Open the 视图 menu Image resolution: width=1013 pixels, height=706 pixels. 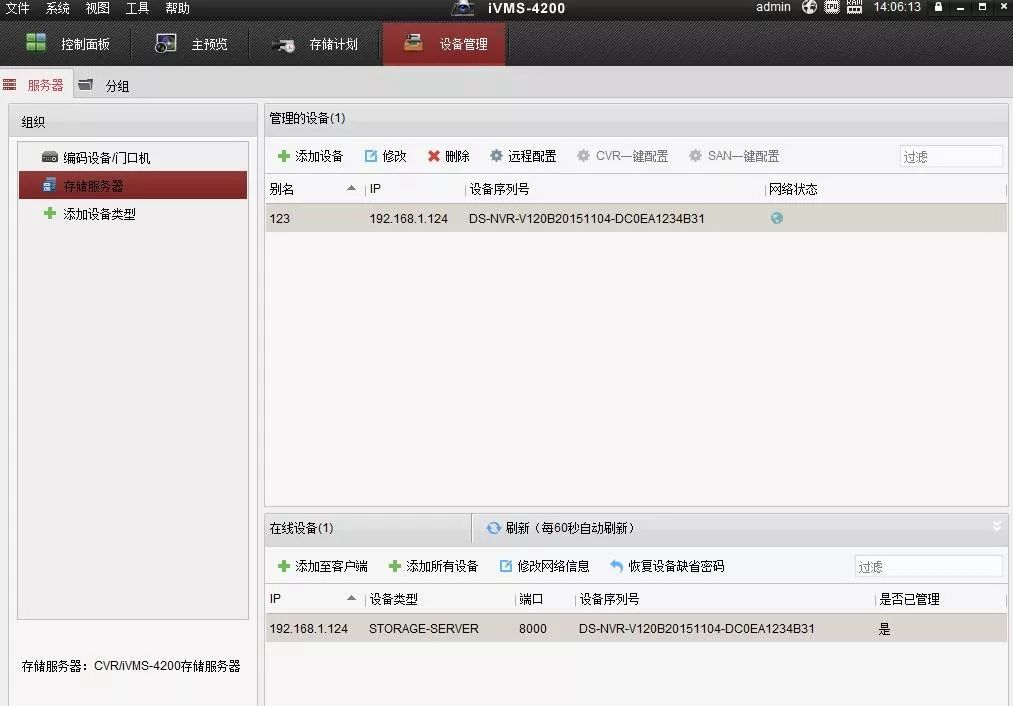98,8
